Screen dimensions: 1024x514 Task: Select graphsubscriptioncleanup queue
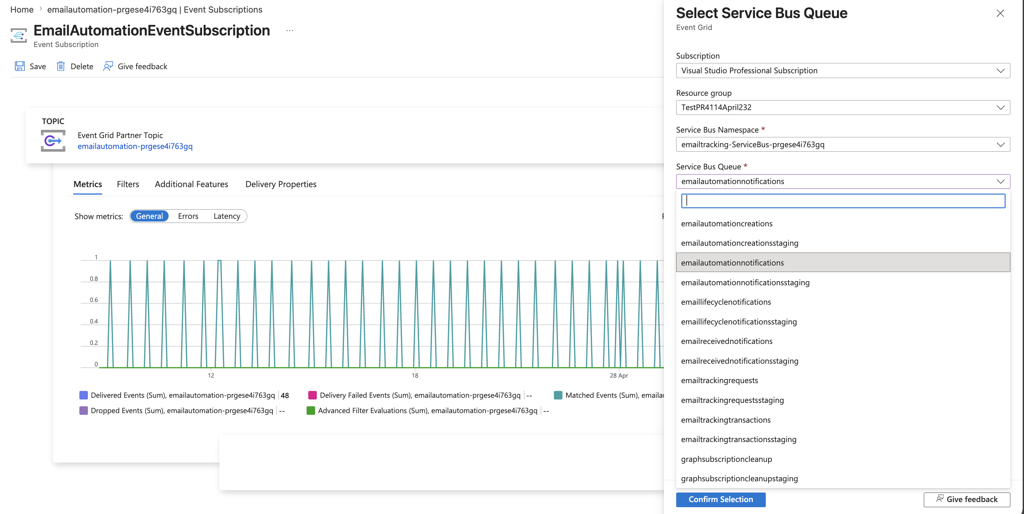click(843, 458)
